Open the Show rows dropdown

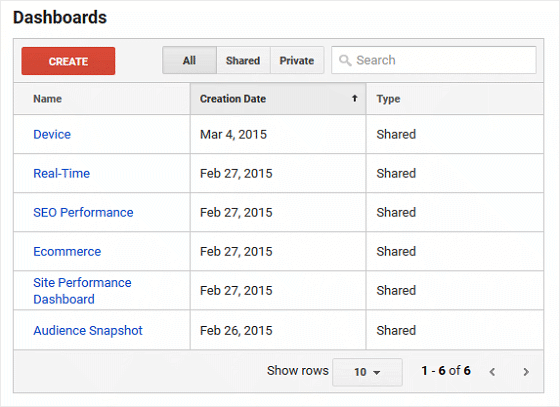tap(367, 372)
